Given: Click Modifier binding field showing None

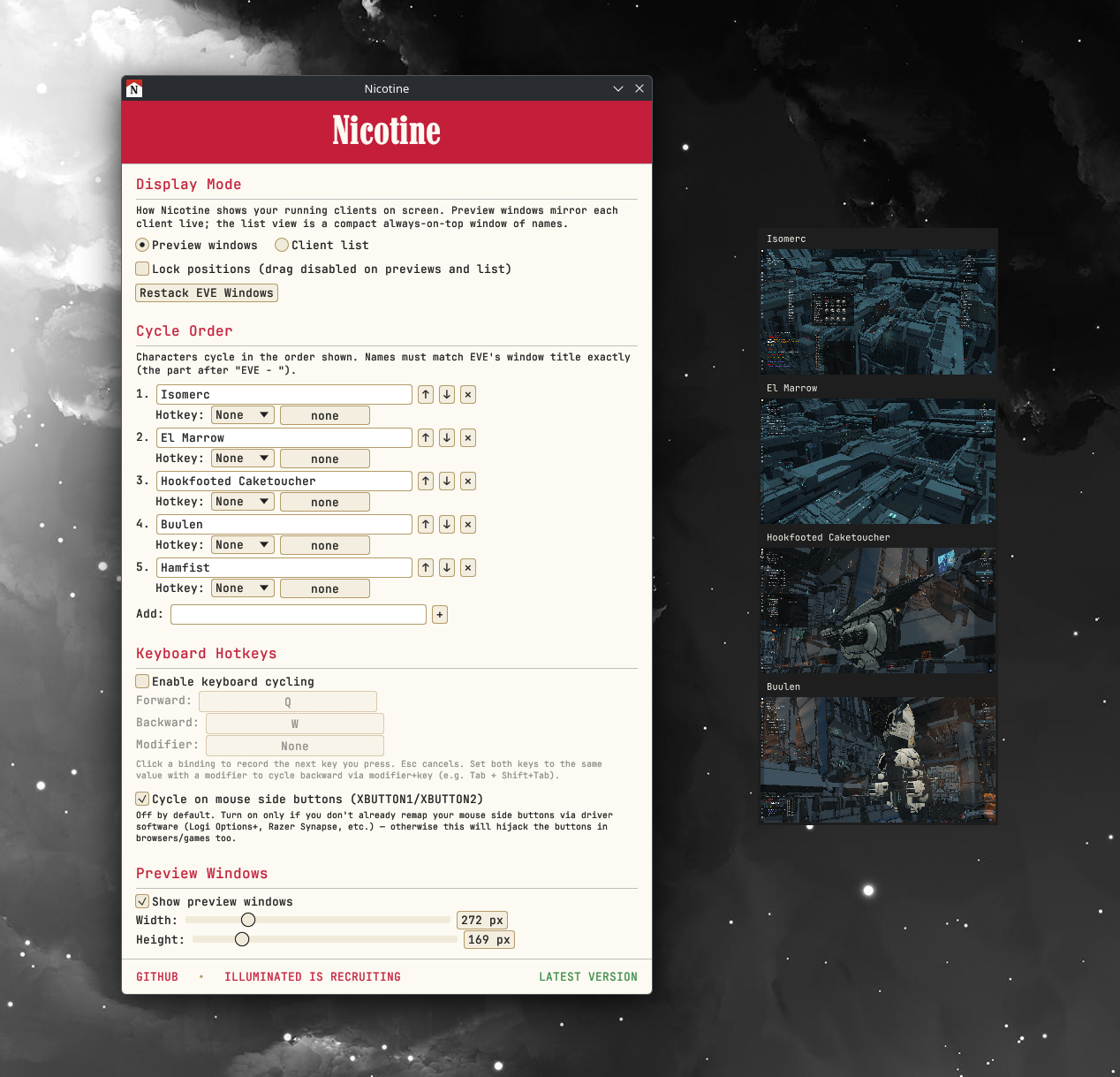Looking at the screenshot, I should point(295,746).
